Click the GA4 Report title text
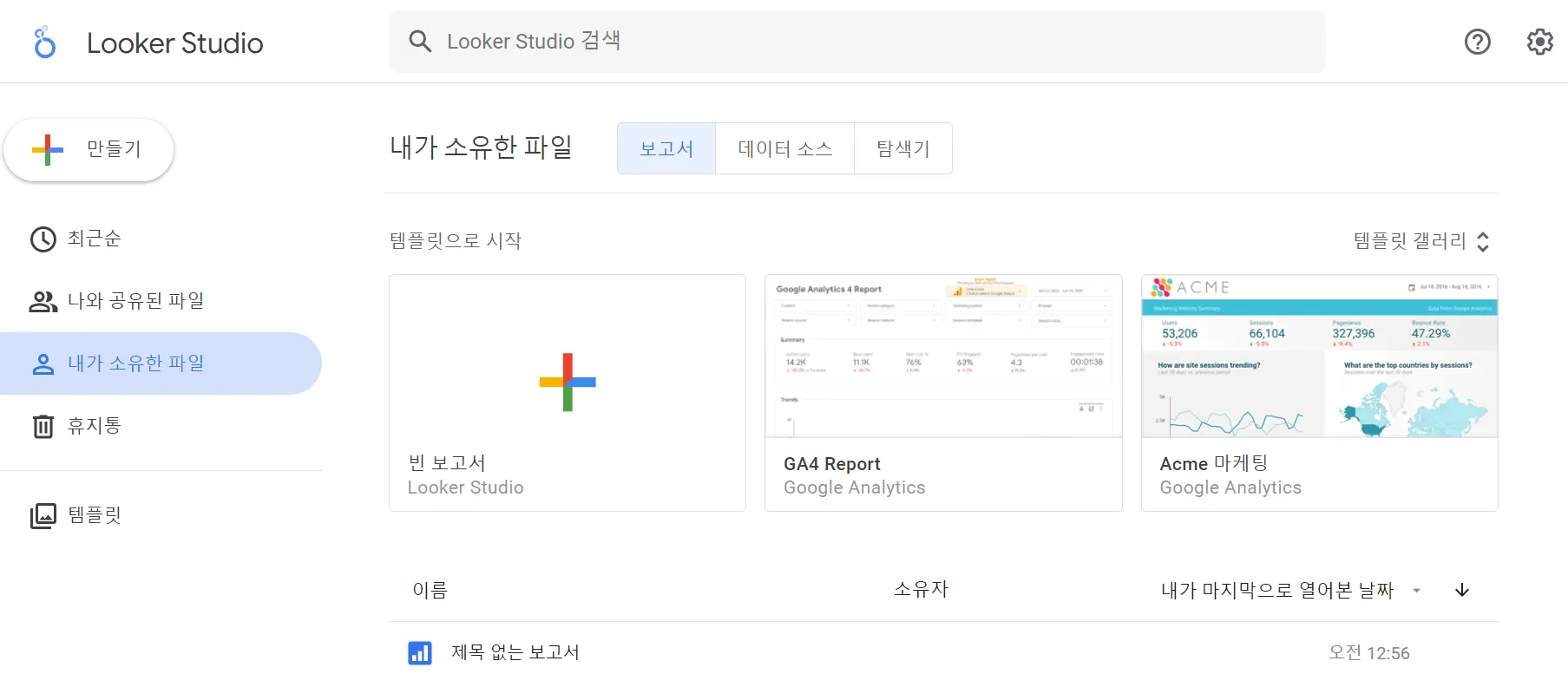The height and width of the screenshot is (674, 1568). pos(832,464)
